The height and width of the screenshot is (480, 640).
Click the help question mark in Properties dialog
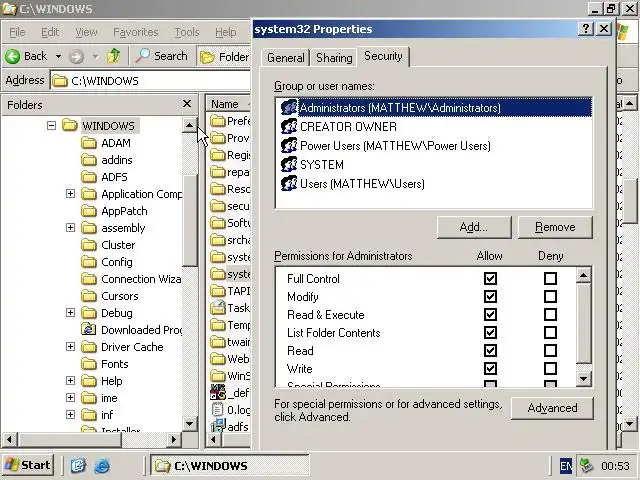point(586,29)
